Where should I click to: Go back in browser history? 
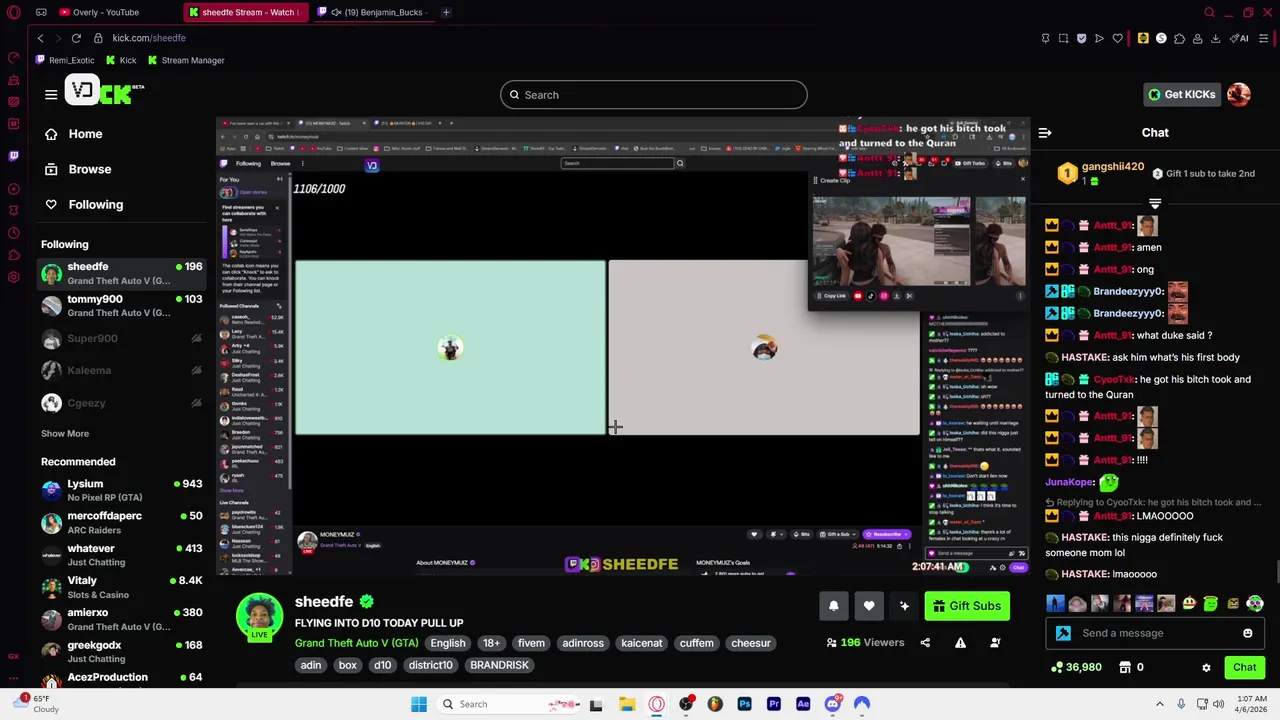pyautogui.click(x=40, y=38)
